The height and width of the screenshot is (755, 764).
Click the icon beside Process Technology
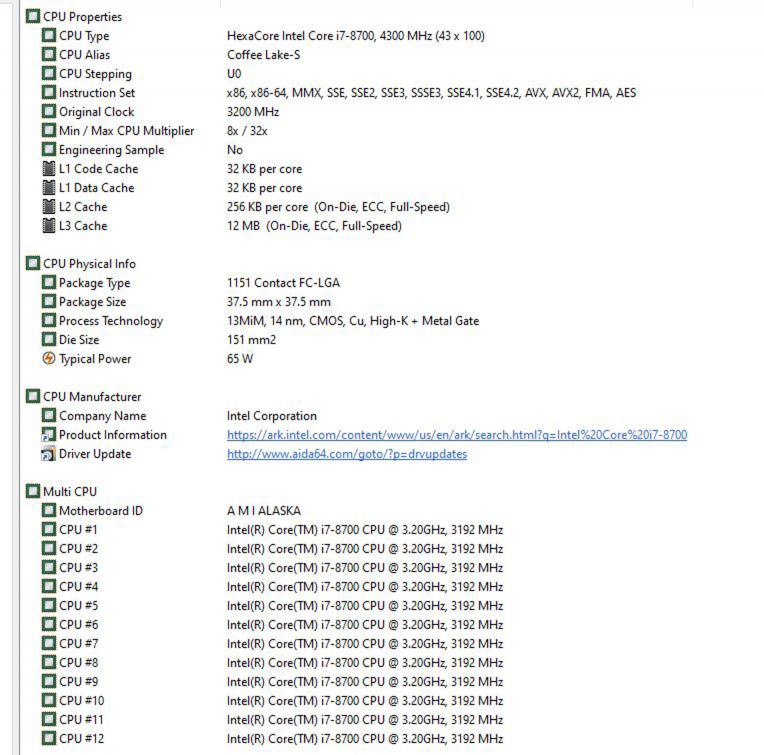49,321
